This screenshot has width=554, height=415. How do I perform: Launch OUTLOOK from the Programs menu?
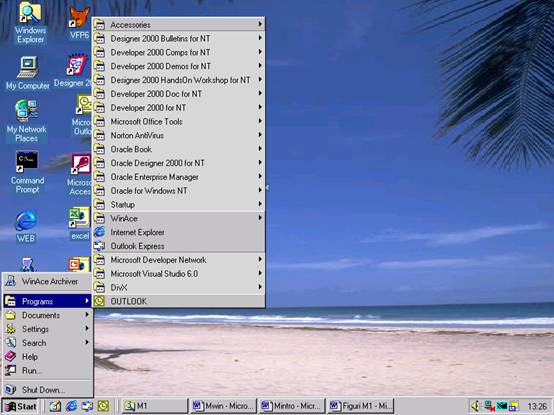(x=178, y=301)
